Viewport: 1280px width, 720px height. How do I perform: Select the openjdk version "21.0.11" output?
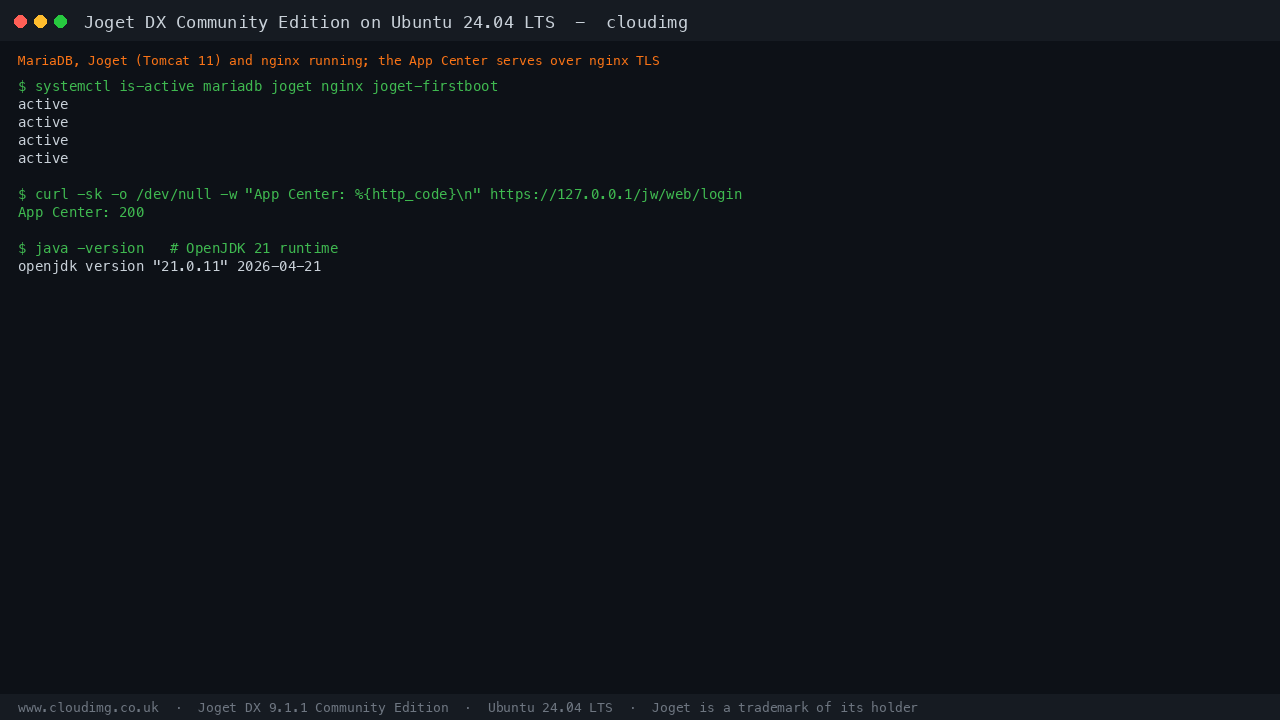point(170,266)
